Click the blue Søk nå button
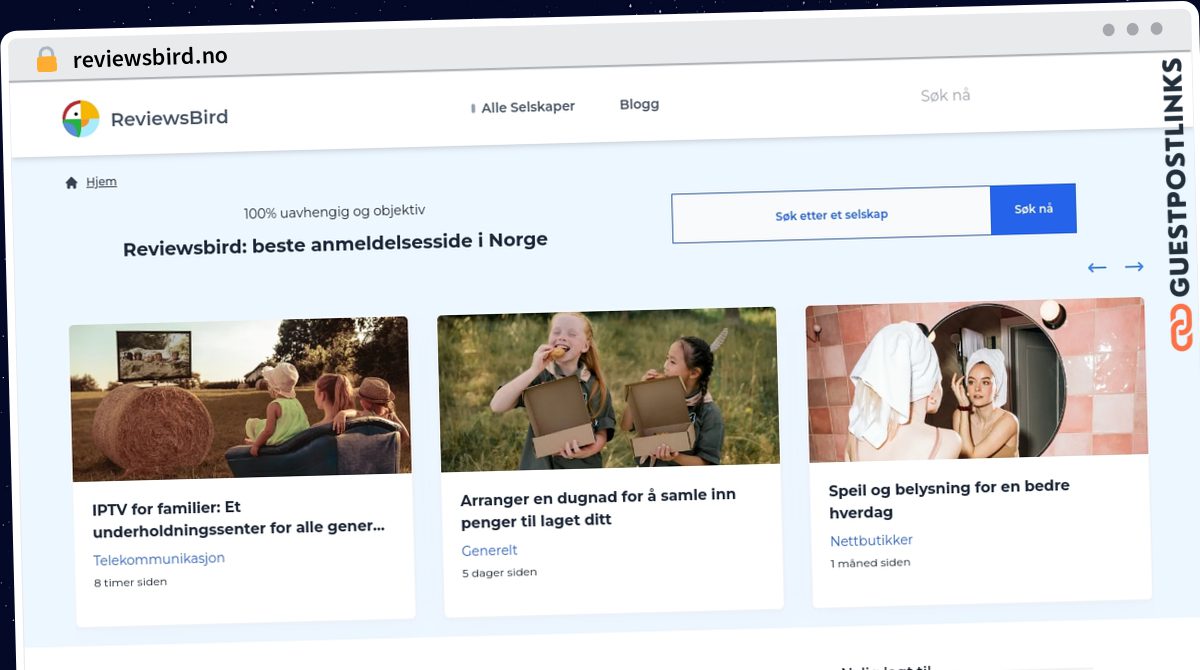This screenshot has height=670, width=1200. [x=1033, y=209]
